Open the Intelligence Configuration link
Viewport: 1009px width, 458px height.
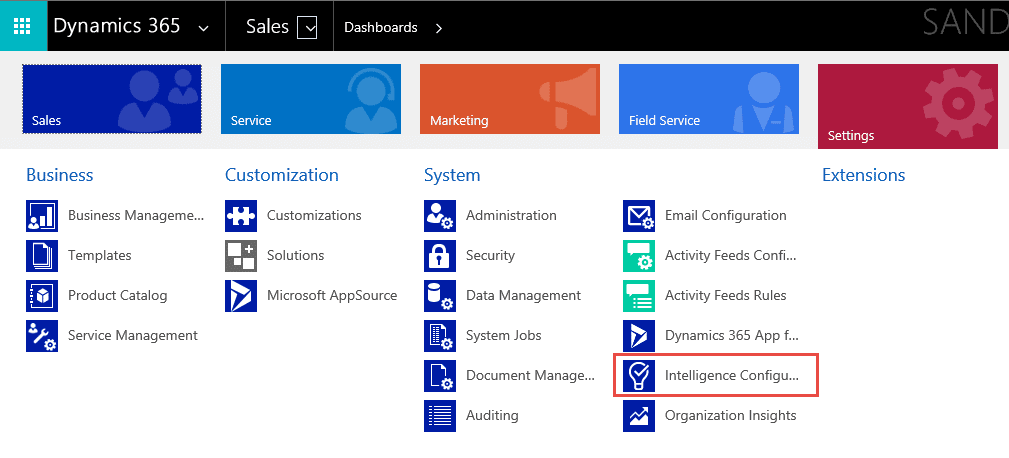(x=732, y=376)
